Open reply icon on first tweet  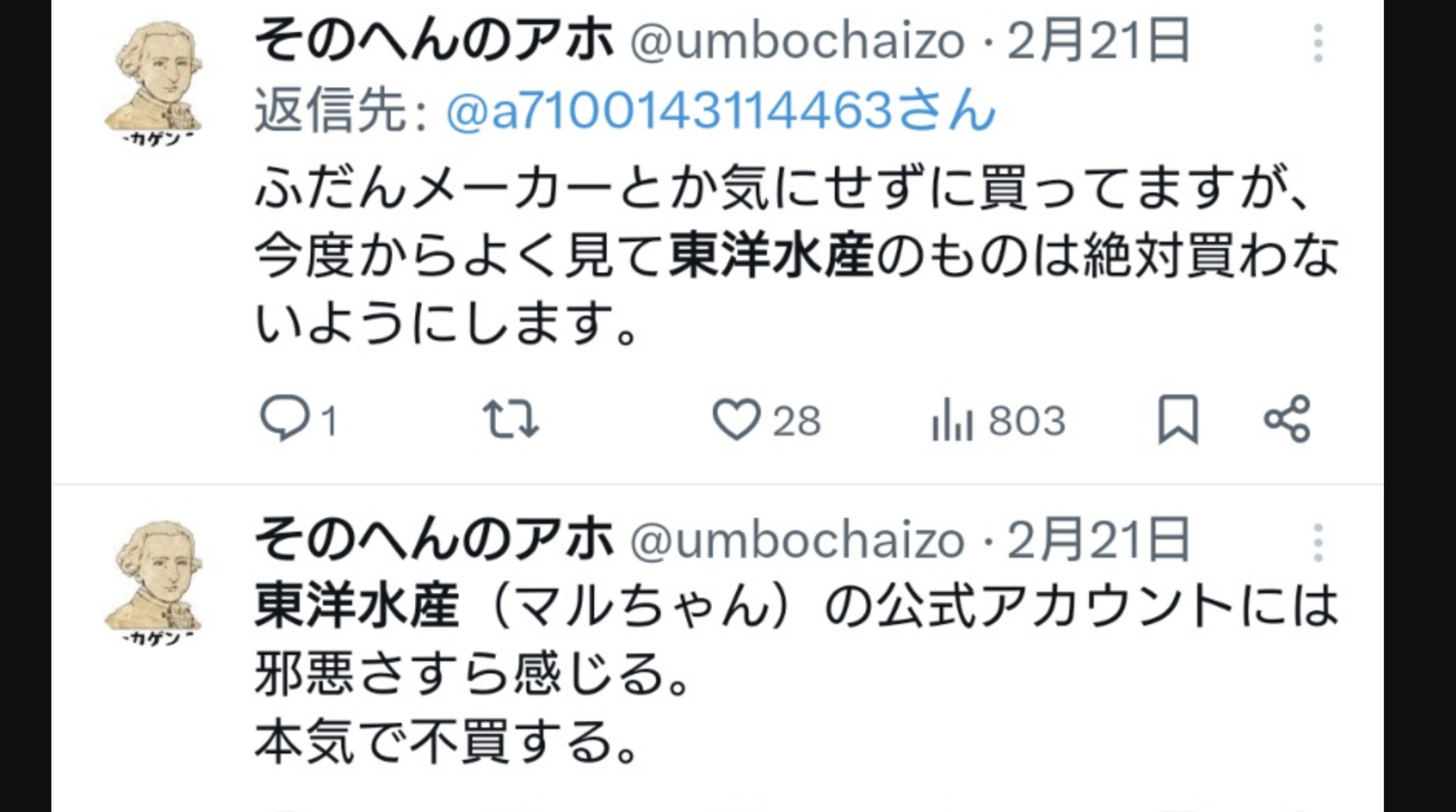[x=285, y=419]
